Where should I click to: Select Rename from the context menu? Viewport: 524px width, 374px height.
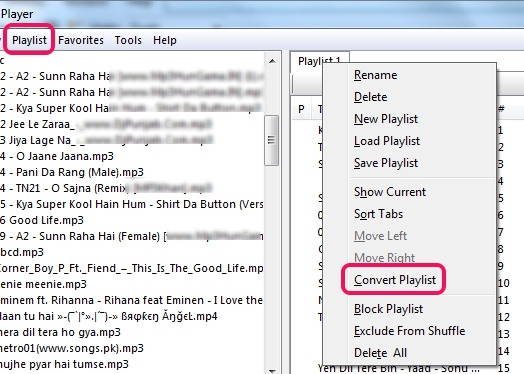(376, 75)
